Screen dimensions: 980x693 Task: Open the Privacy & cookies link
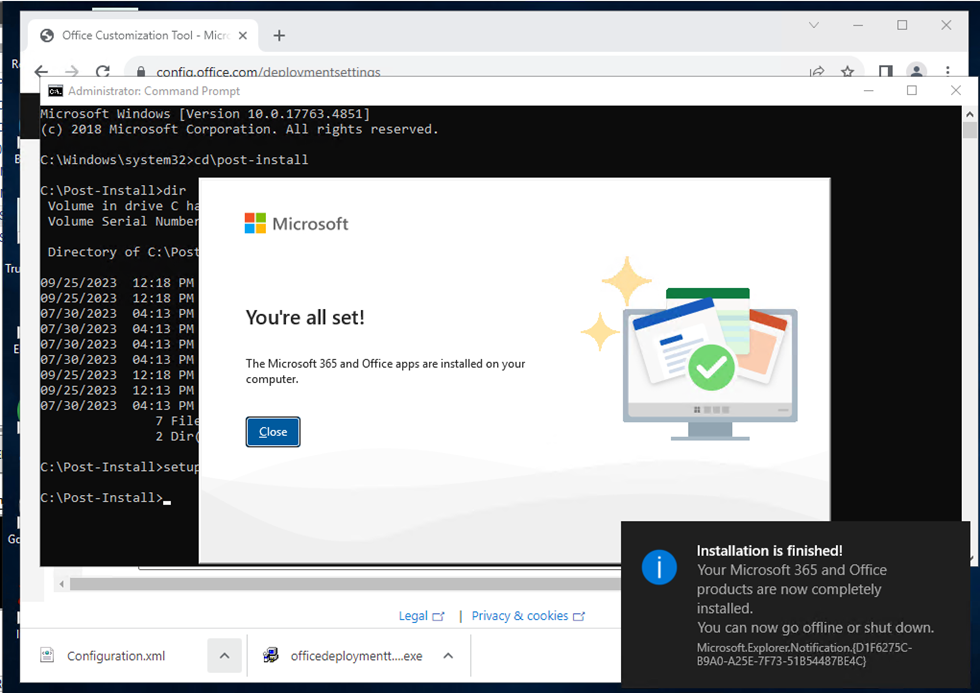click(528, 616)
